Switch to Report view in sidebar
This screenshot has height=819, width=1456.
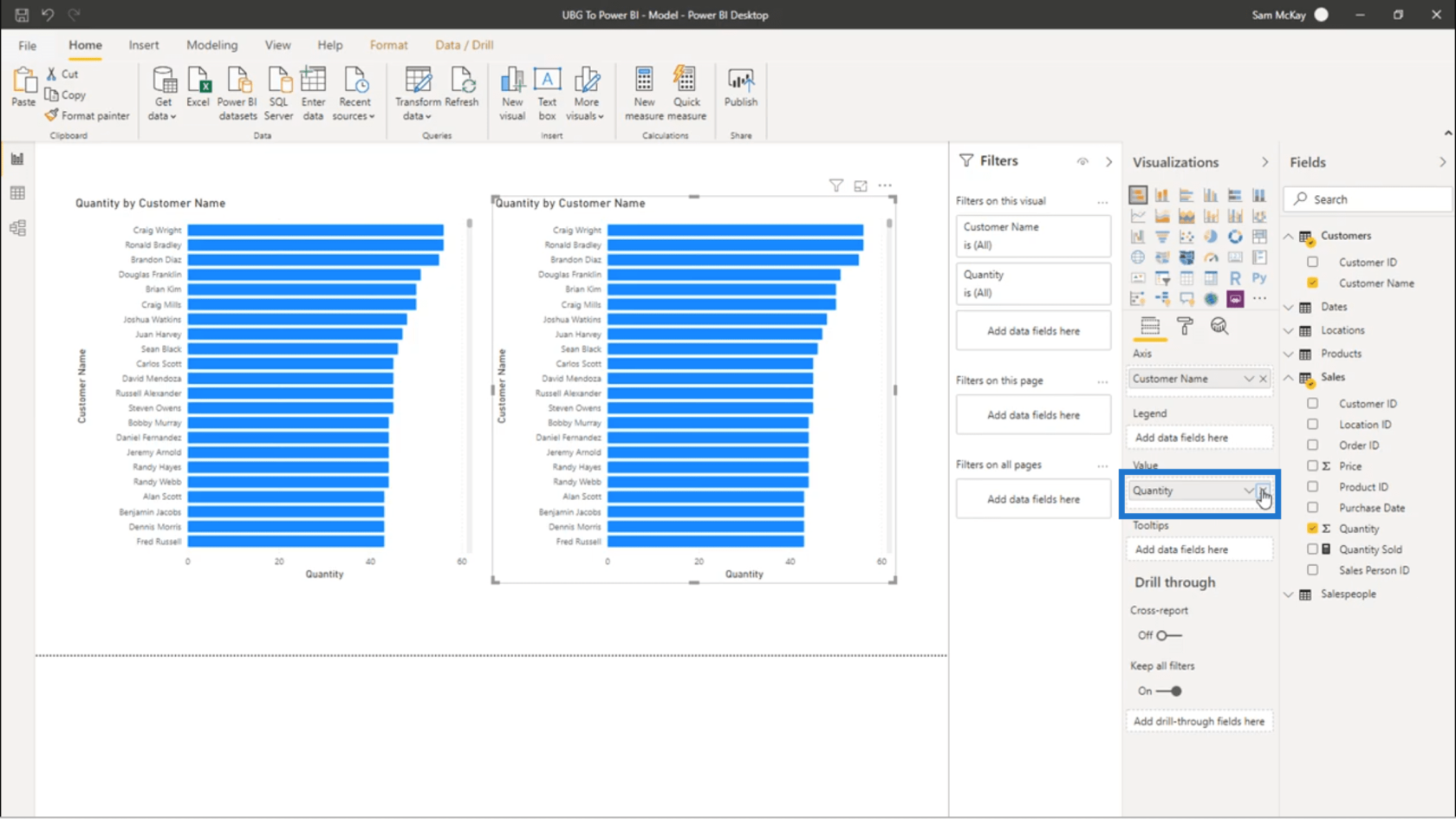tap(17, 159)
